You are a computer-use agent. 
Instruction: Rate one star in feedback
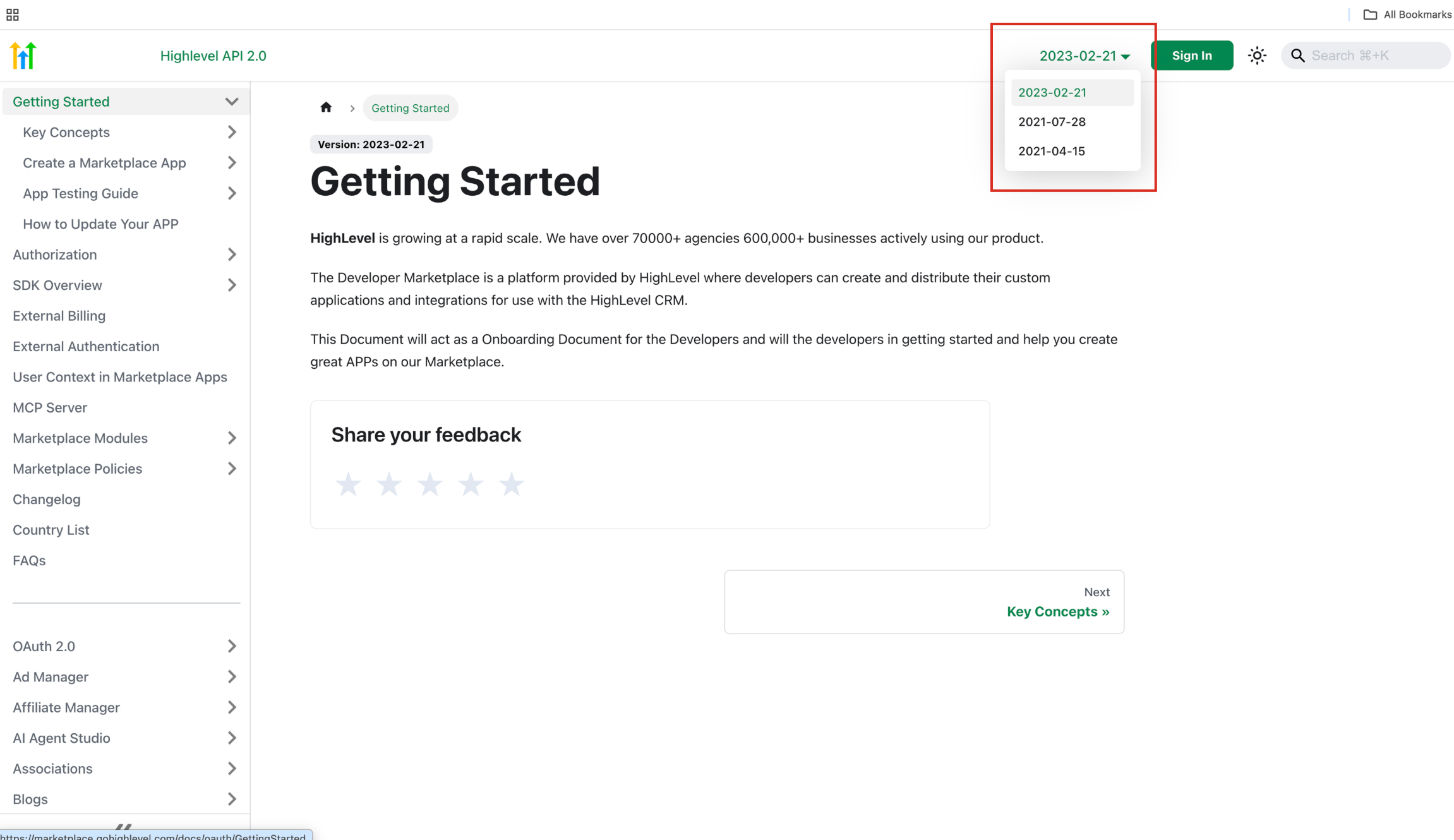pos(348,484)
